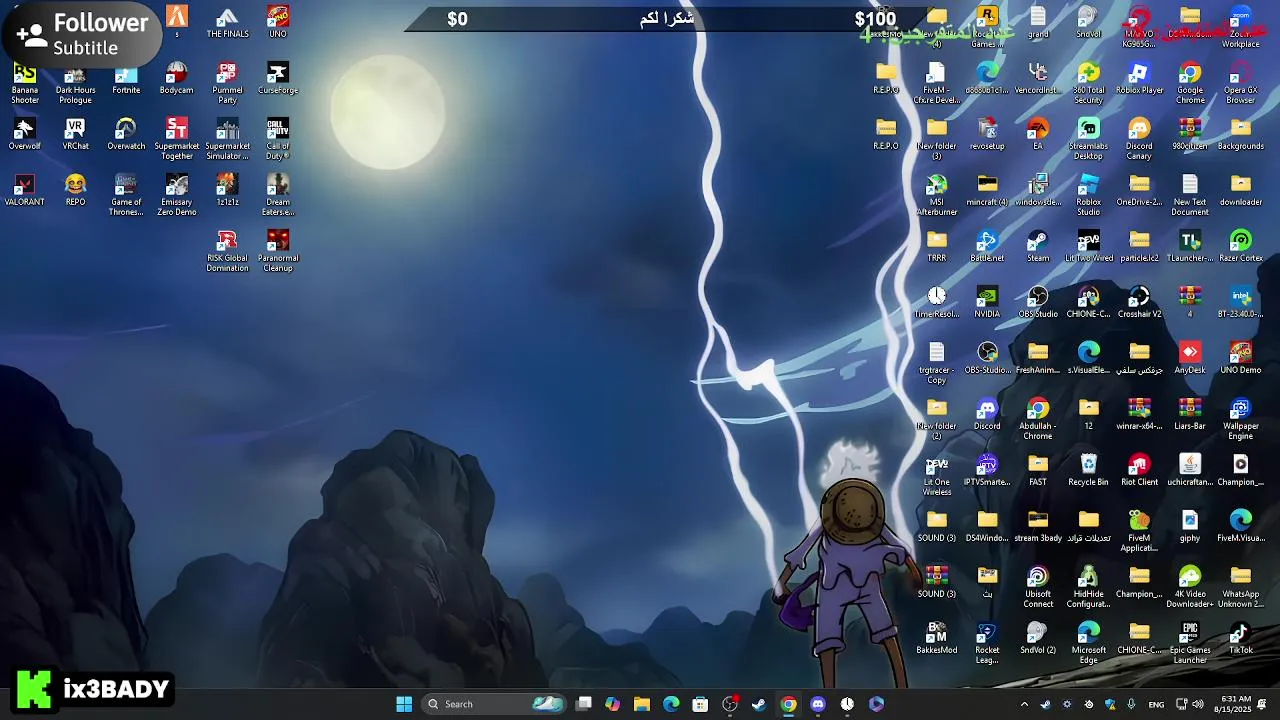Click the taskbar Search box

[494, 704]
